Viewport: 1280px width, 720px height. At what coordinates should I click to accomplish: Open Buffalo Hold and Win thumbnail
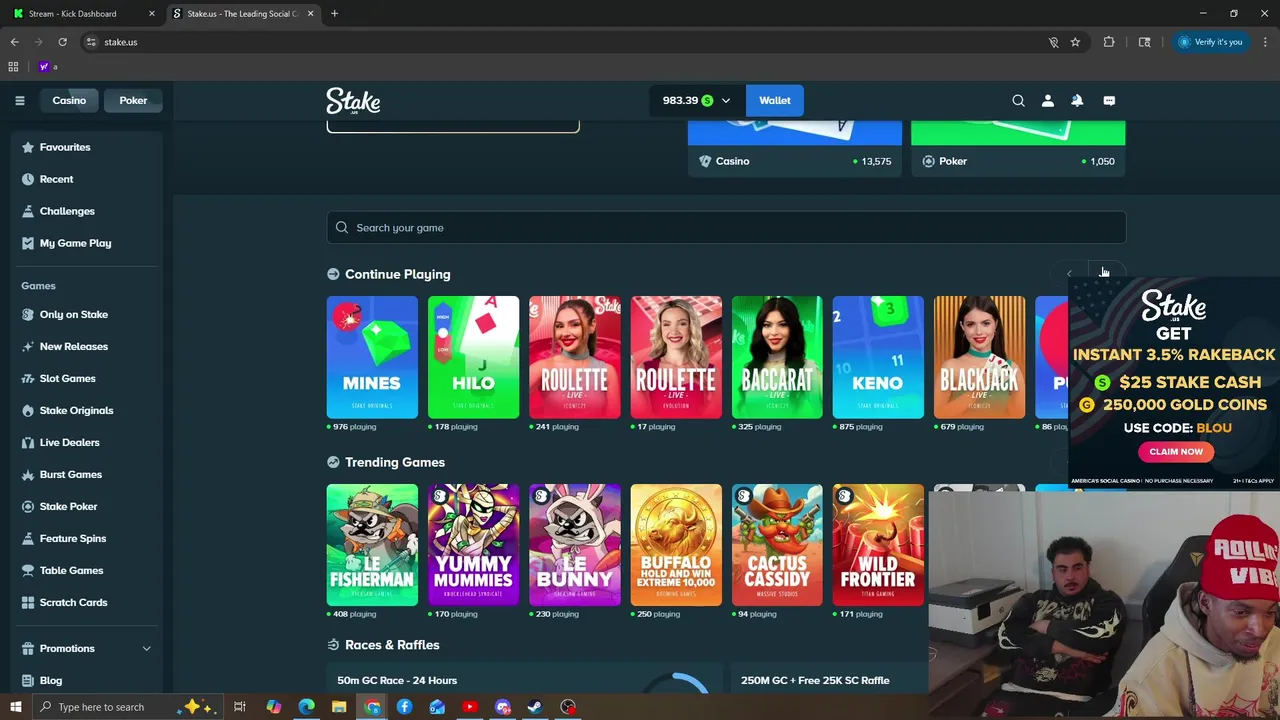click(676, 545)
